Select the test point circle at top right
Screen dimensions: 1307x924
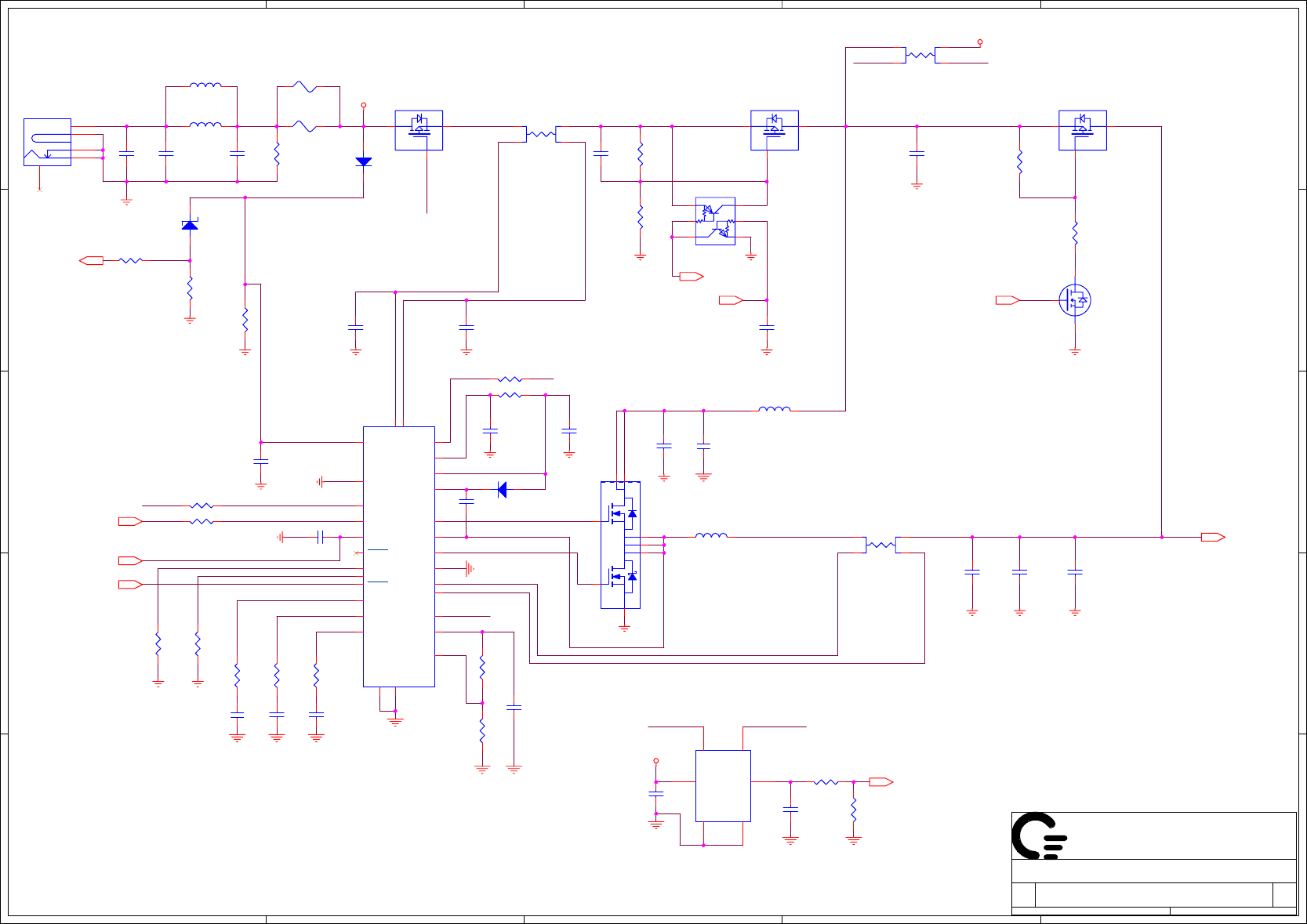(980, 42)
